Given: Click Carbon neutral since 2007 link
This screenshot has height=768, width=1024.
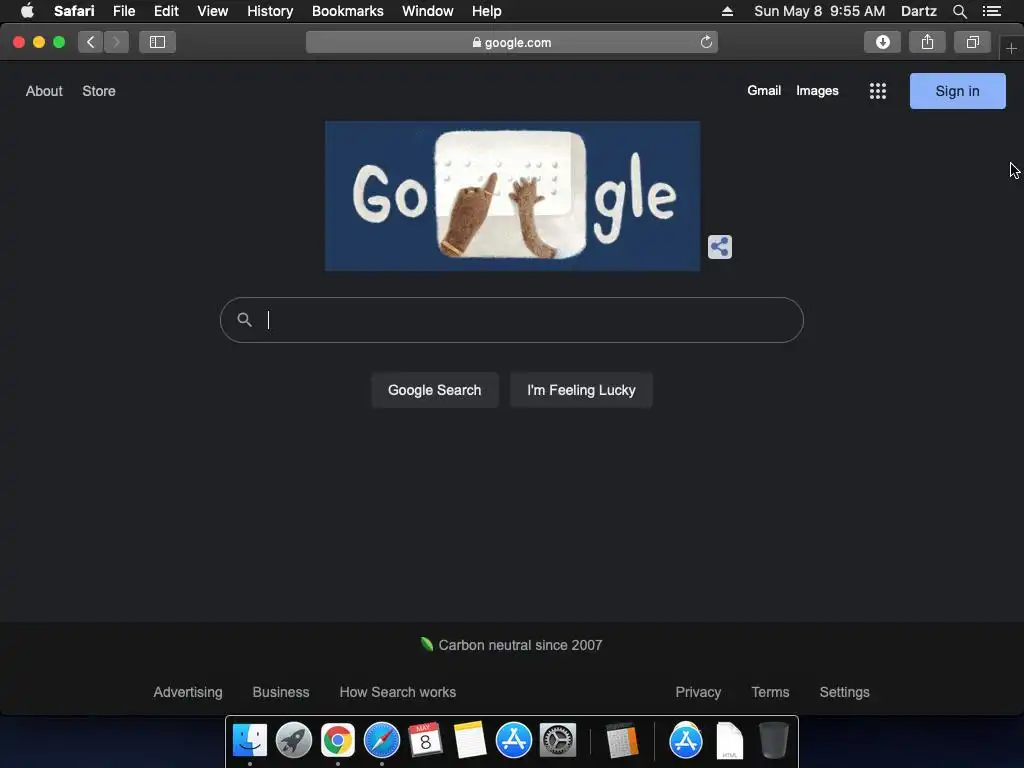Looking at the screenshot, I should coord(511,645).
